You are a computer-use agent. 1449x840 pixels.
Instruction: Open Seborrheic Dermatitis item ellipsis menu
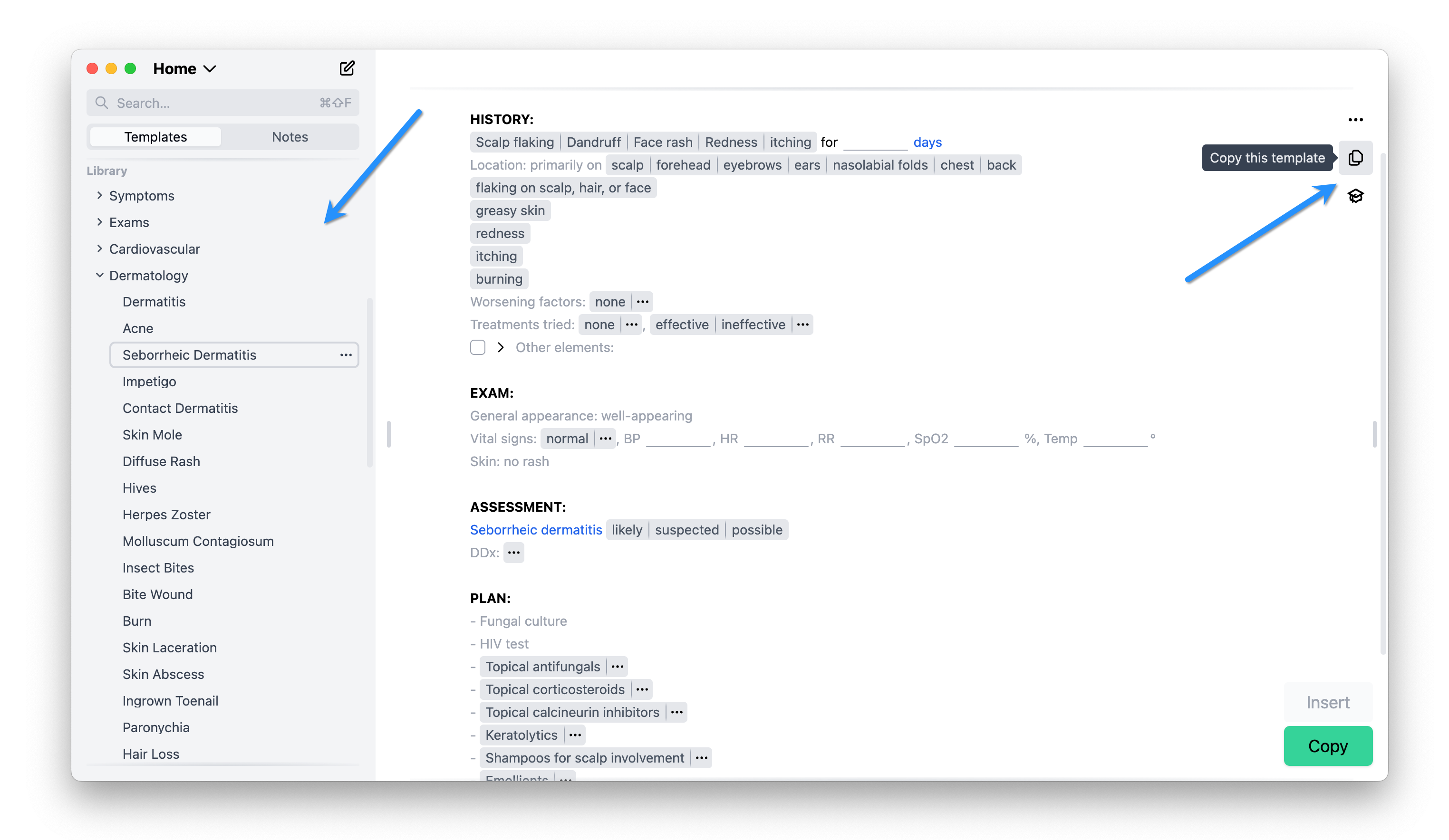(346, 355)
